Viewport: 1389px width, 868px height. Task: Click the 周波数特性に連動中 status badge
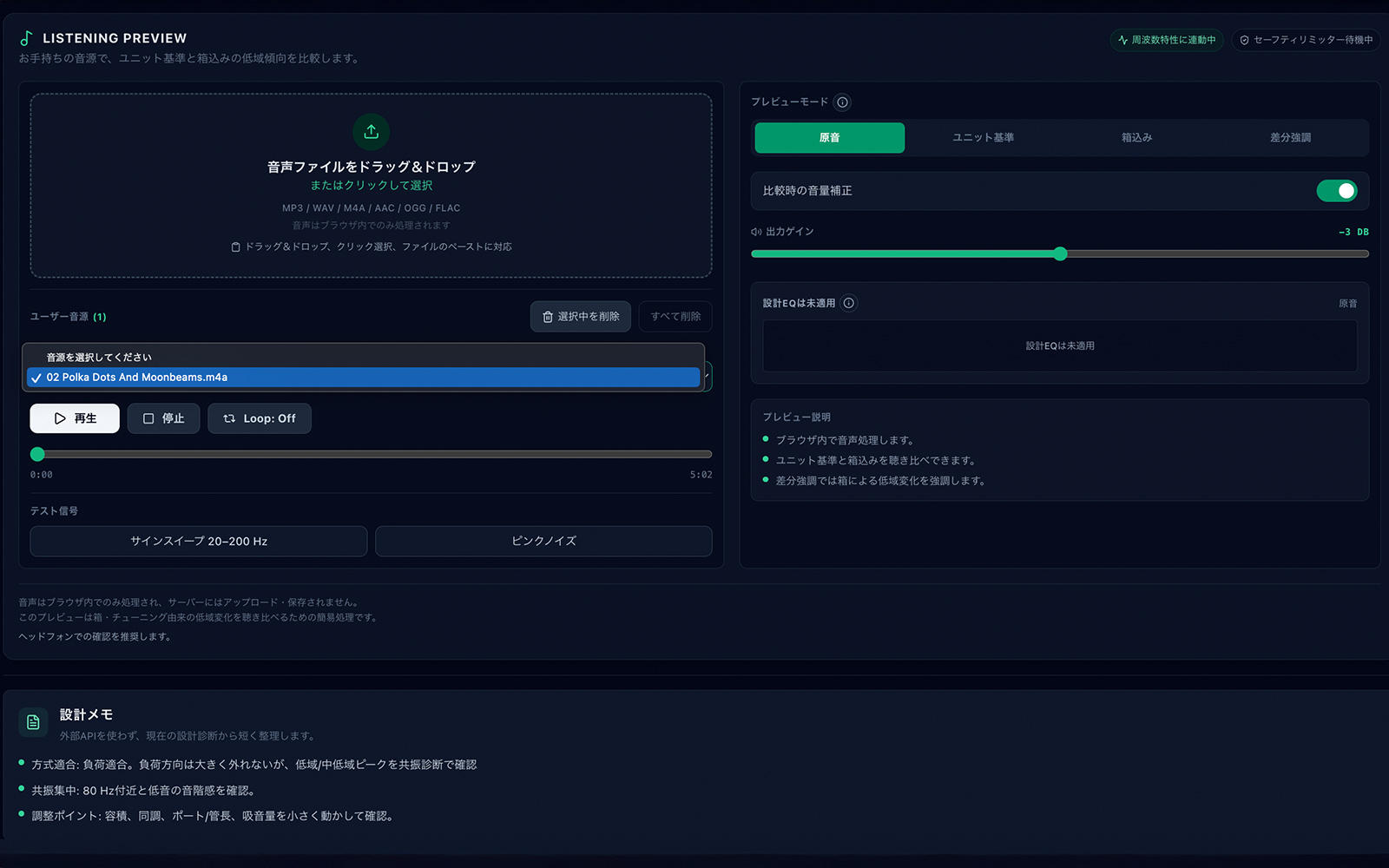1167,40
